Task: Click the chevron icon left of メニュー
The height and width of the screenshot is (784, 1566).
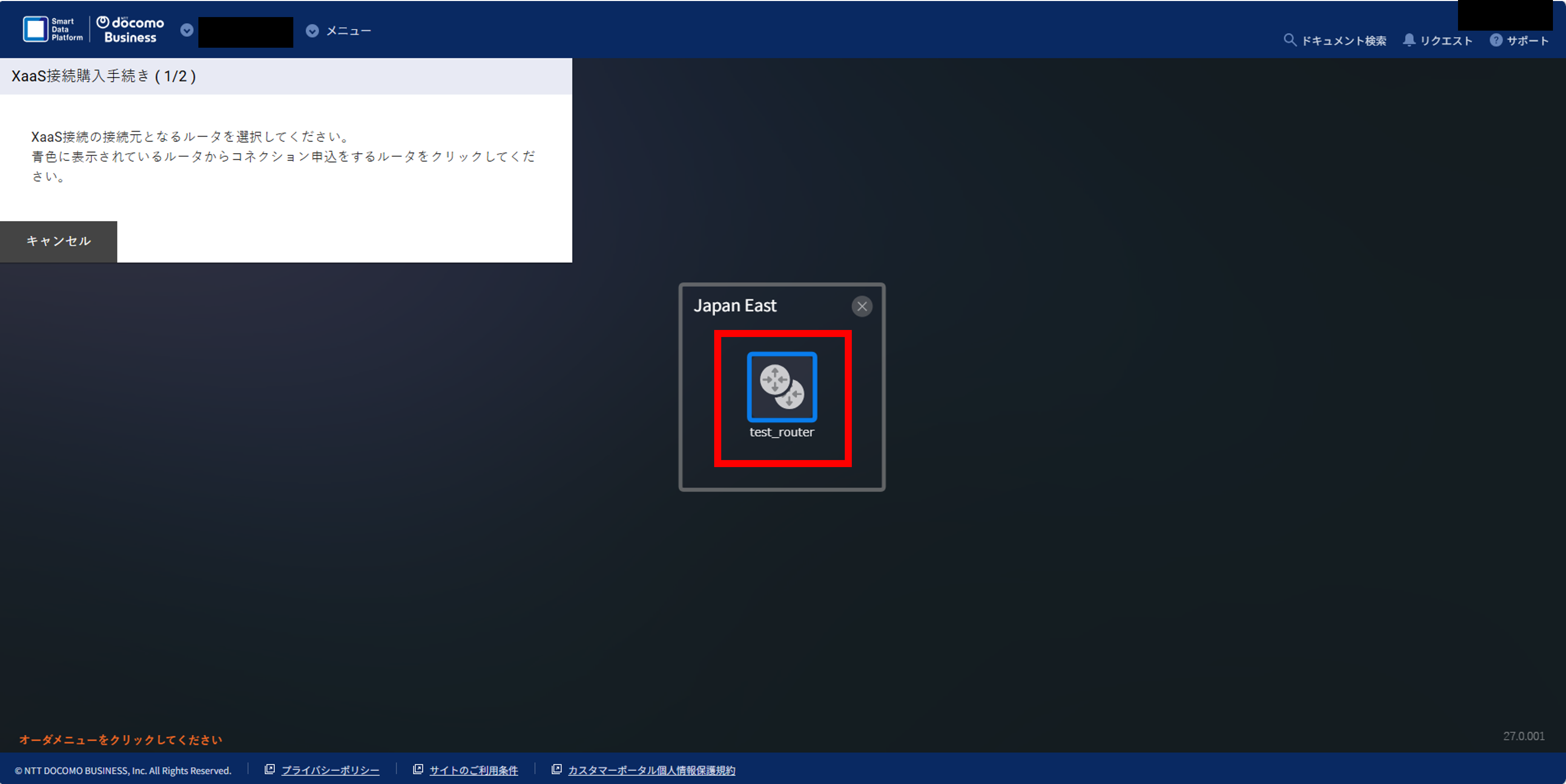Action: tap(312, 31)
